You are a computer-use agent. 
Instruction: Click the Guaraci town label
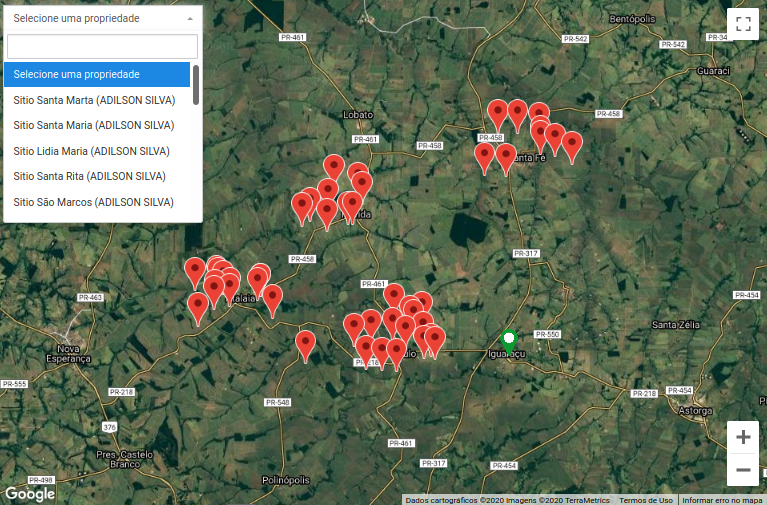click(713, 71)
